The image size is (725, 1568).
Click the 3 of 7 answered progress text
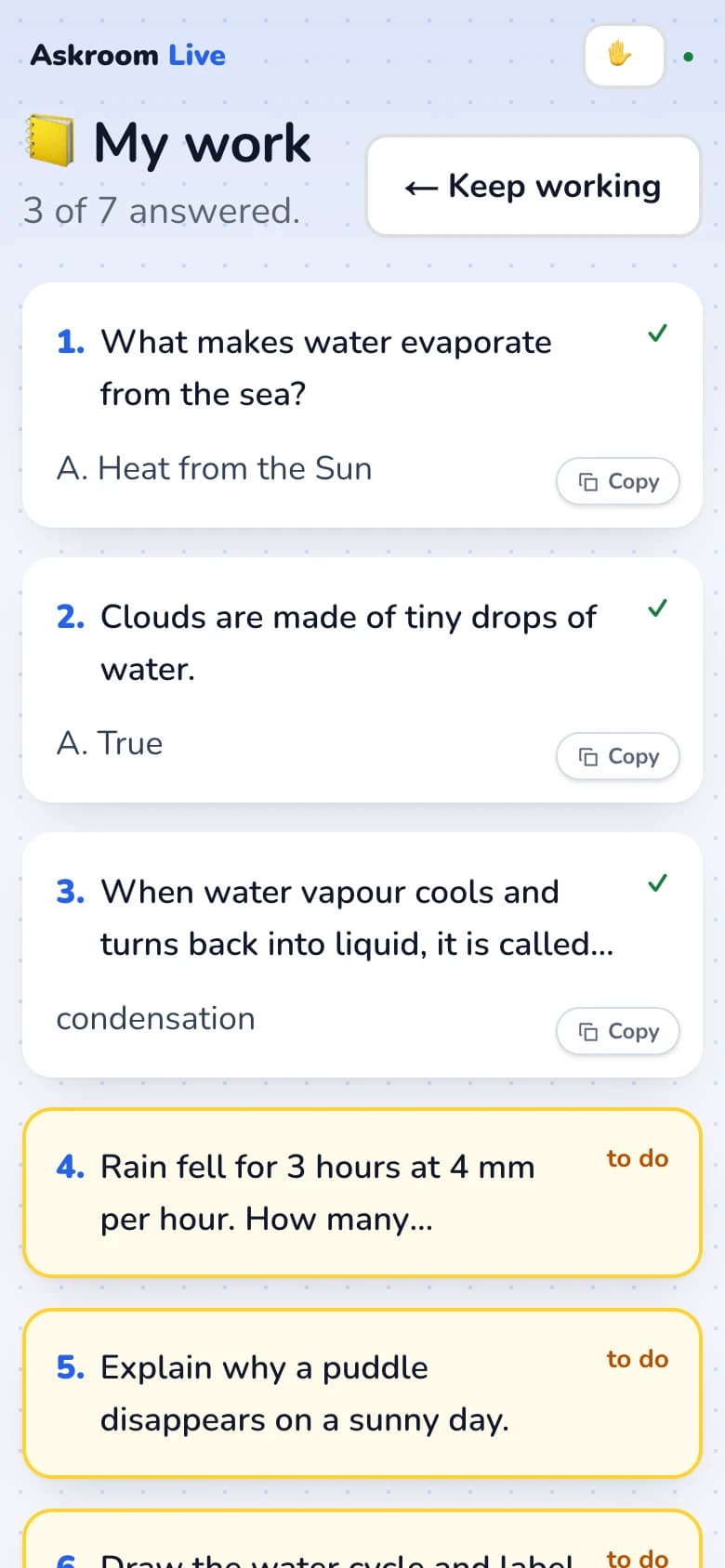tap(162, 211)
